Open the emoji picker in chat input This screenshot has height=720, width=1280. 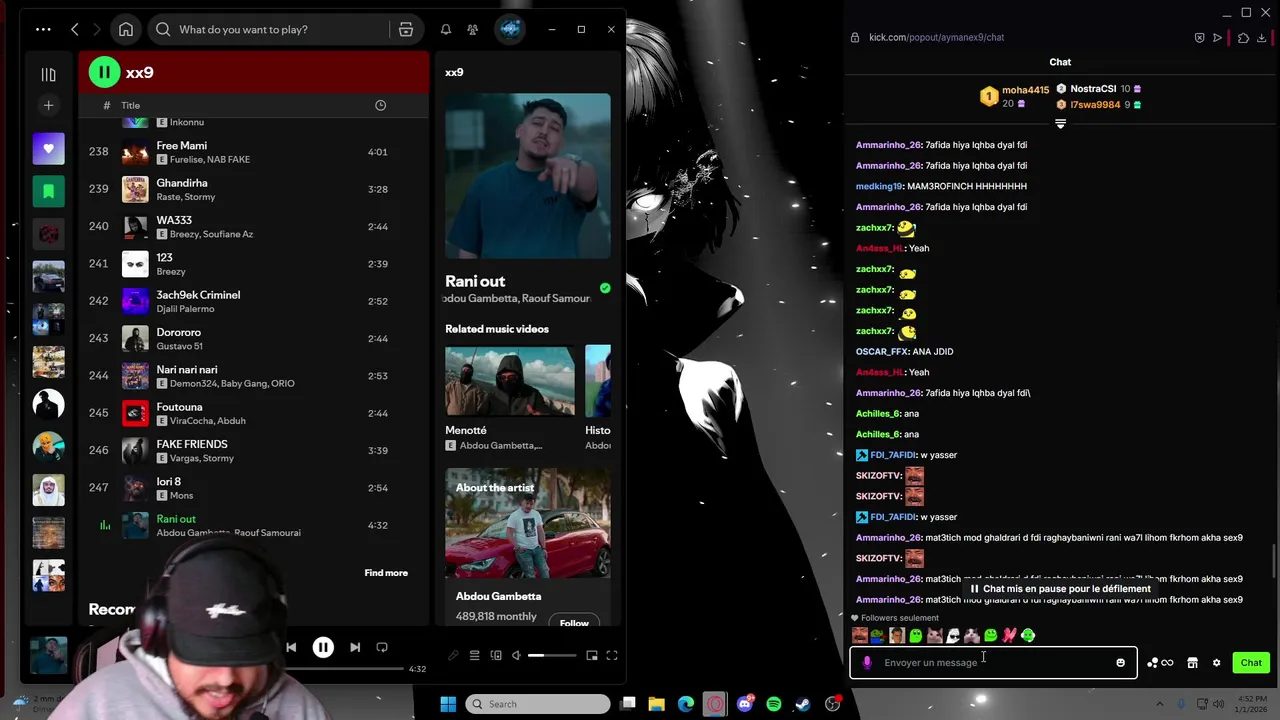point(1120,662)
